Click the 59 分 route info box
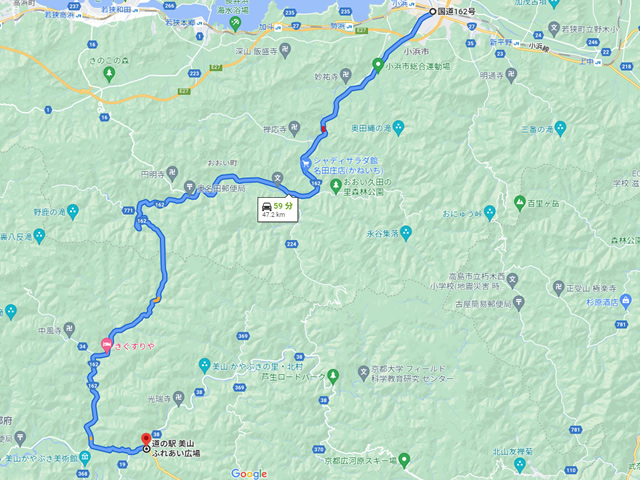The width and height of the screenshot is (640, 480). click(278, 210)
